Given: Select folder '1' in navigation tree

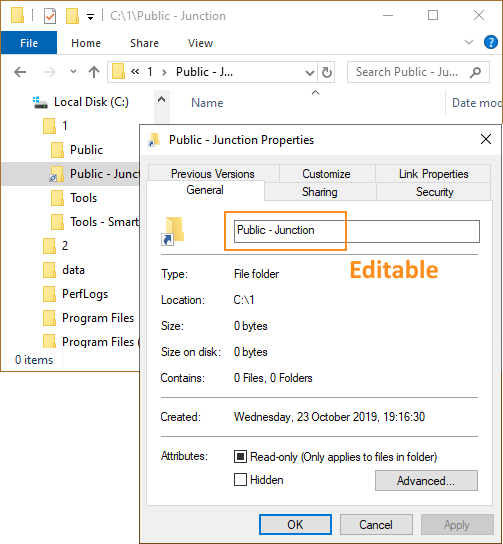Looking at the screenshot, I should [65, 126].
